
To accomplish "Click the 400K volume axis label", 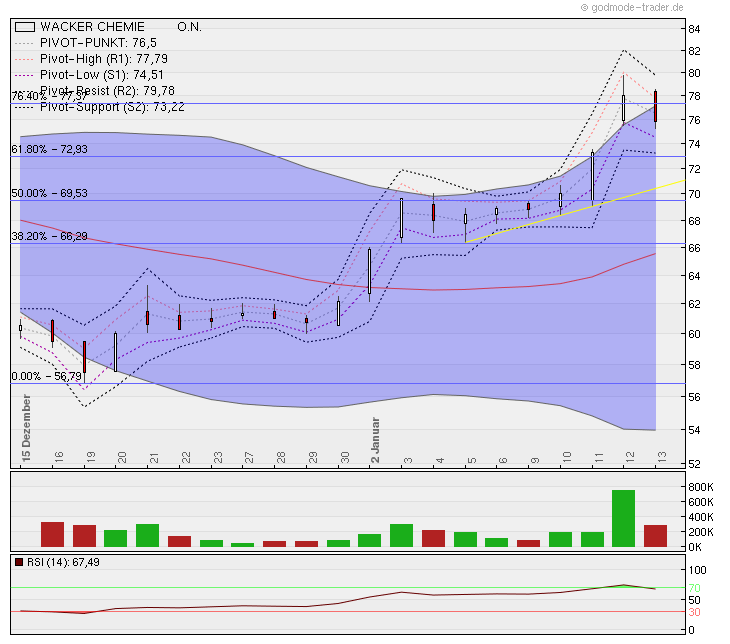I will click(701, 517).
